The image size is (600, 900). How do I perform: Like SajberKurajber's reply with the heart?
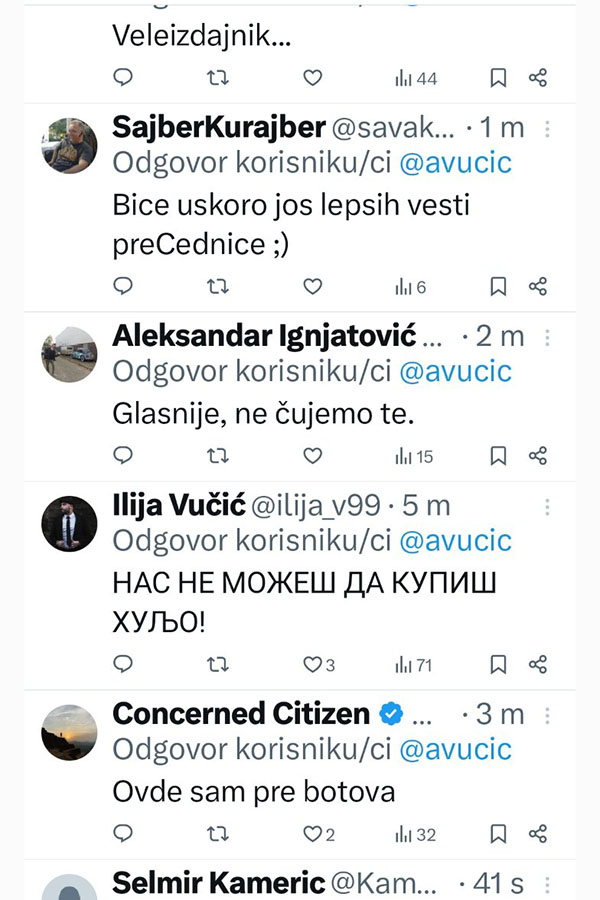312,286
